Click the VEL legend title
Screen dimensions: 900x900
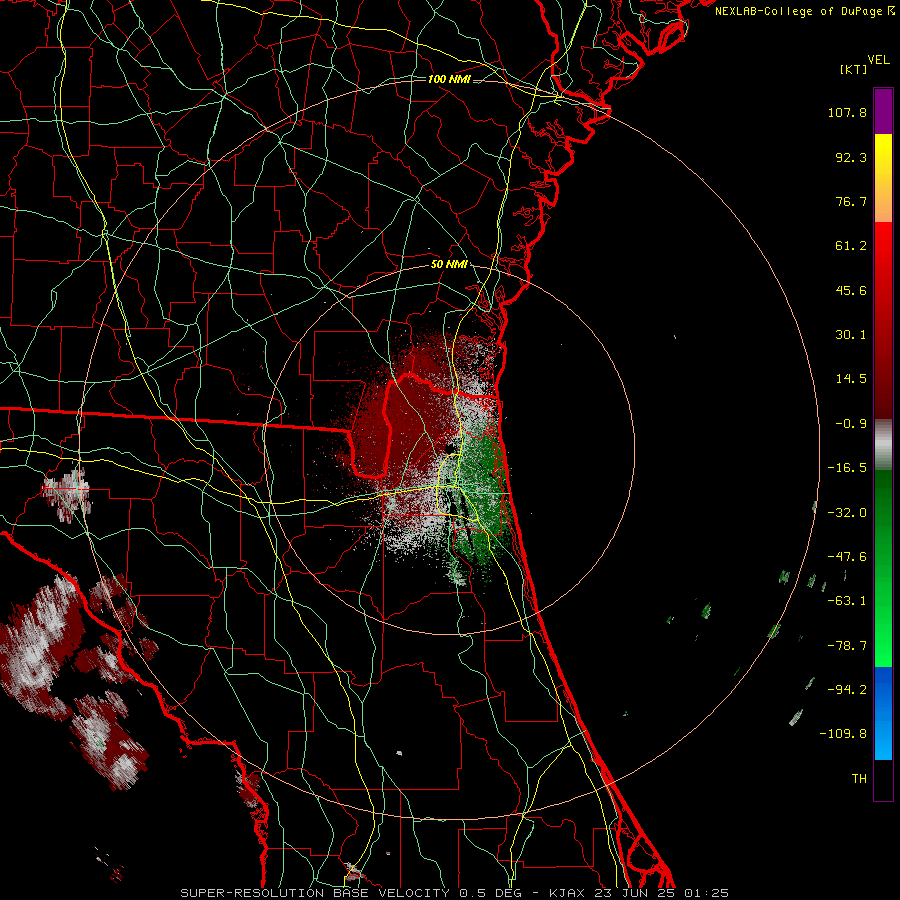pyautogui.click(x=878, y=60)
